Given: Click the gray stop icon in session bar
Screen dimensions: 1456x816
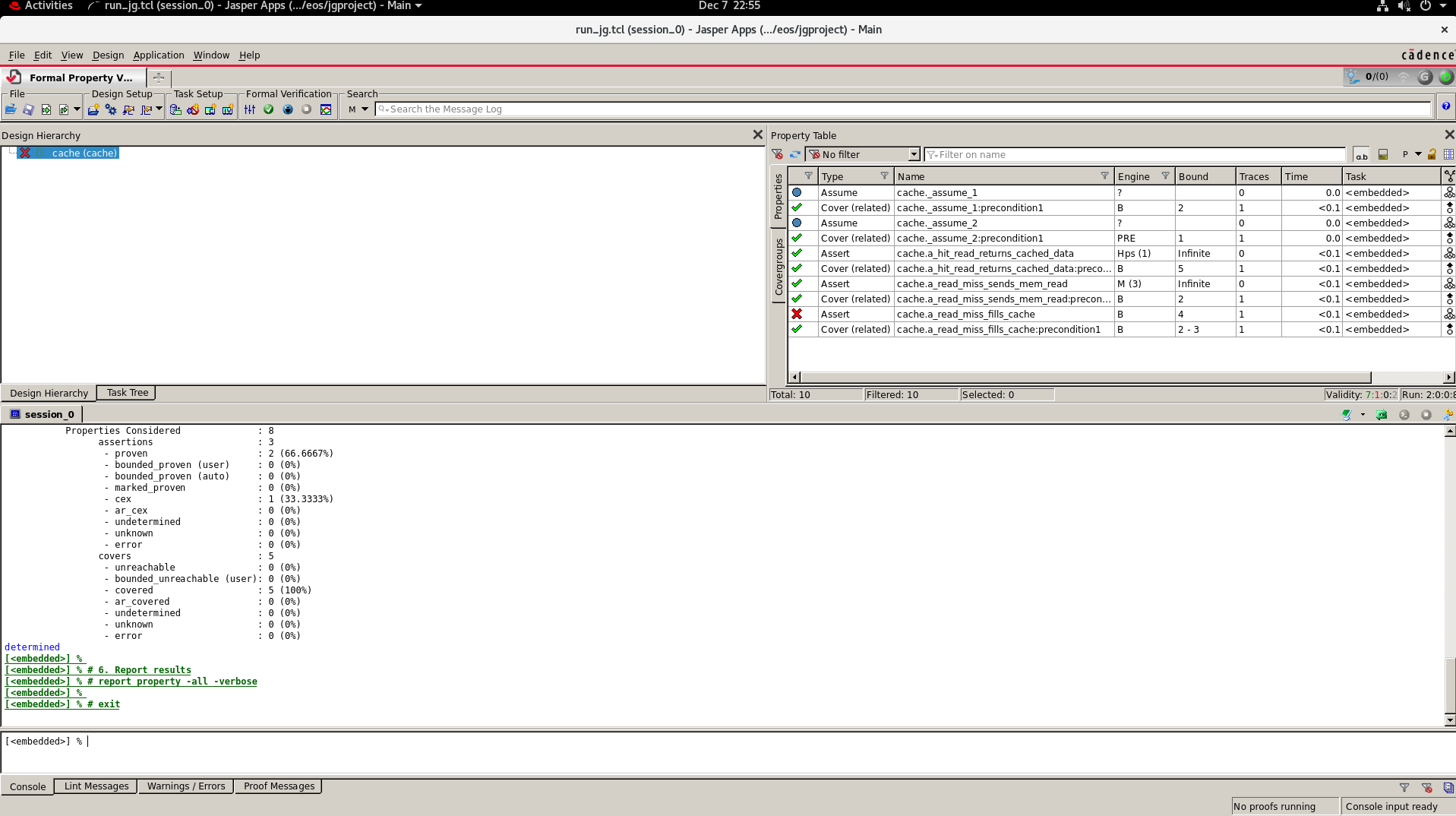Looking at the screenshot, I should 1426,415.
